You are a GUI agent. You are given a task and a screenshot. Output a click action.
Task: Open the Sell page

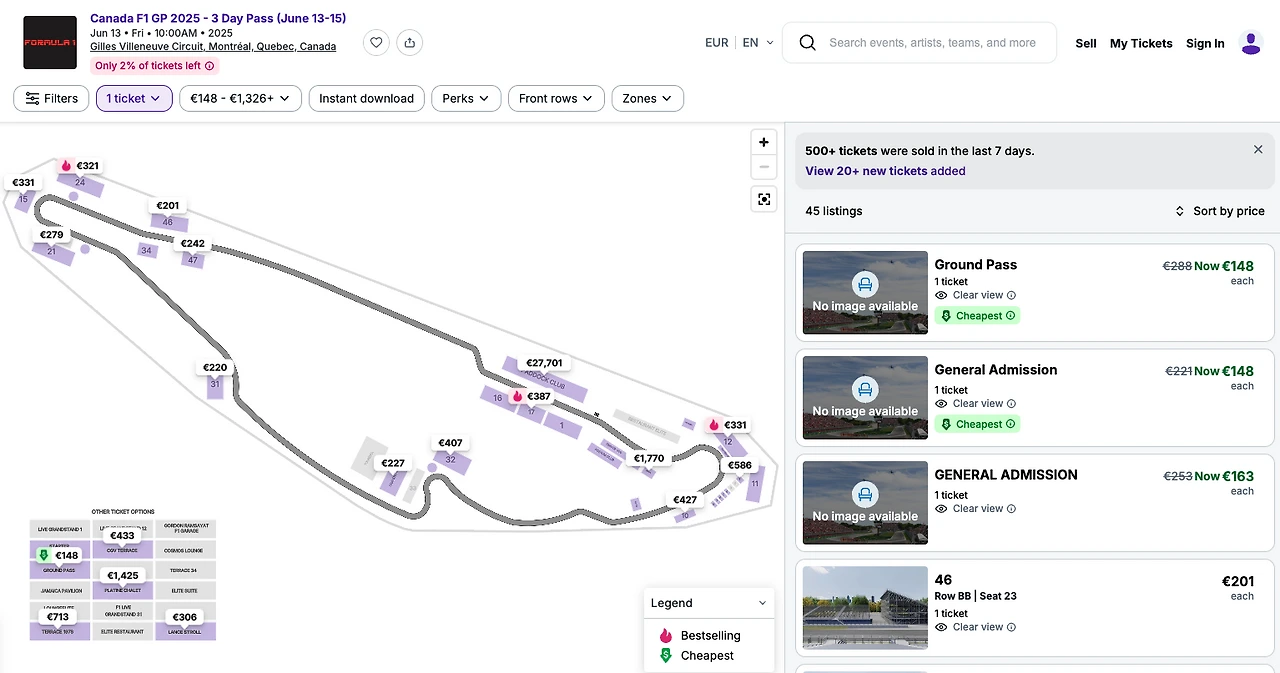pos(1086,43)
